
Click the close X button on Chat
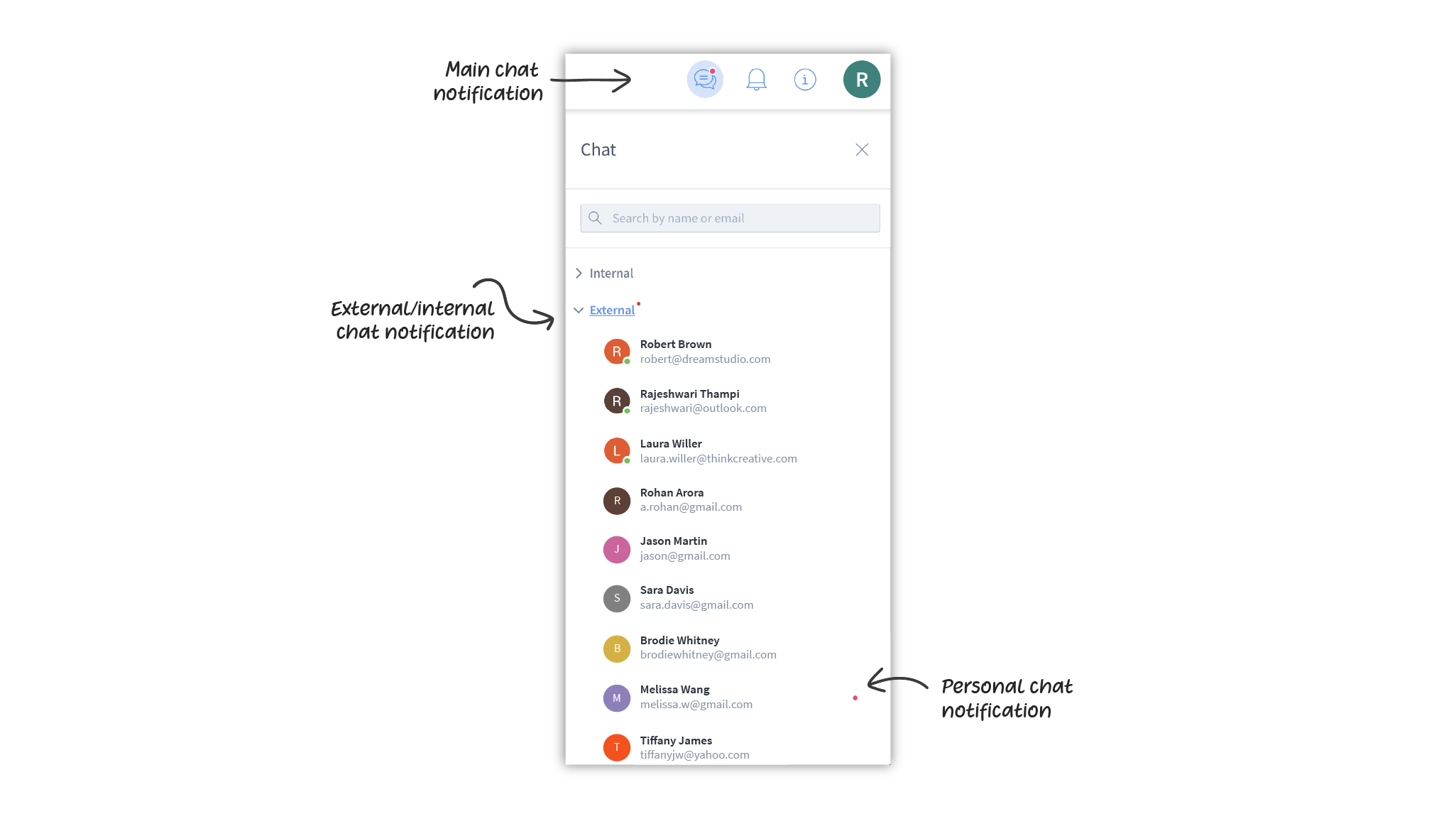coord(862,149)
